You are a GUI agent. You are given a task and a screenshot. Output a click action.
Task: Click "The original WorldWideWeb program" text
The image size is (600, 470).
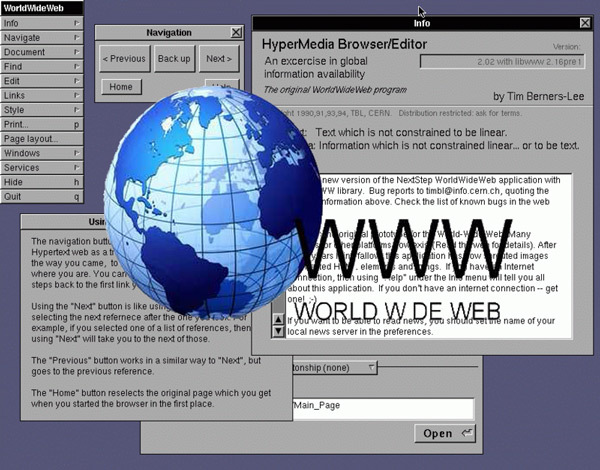(335, 90)
